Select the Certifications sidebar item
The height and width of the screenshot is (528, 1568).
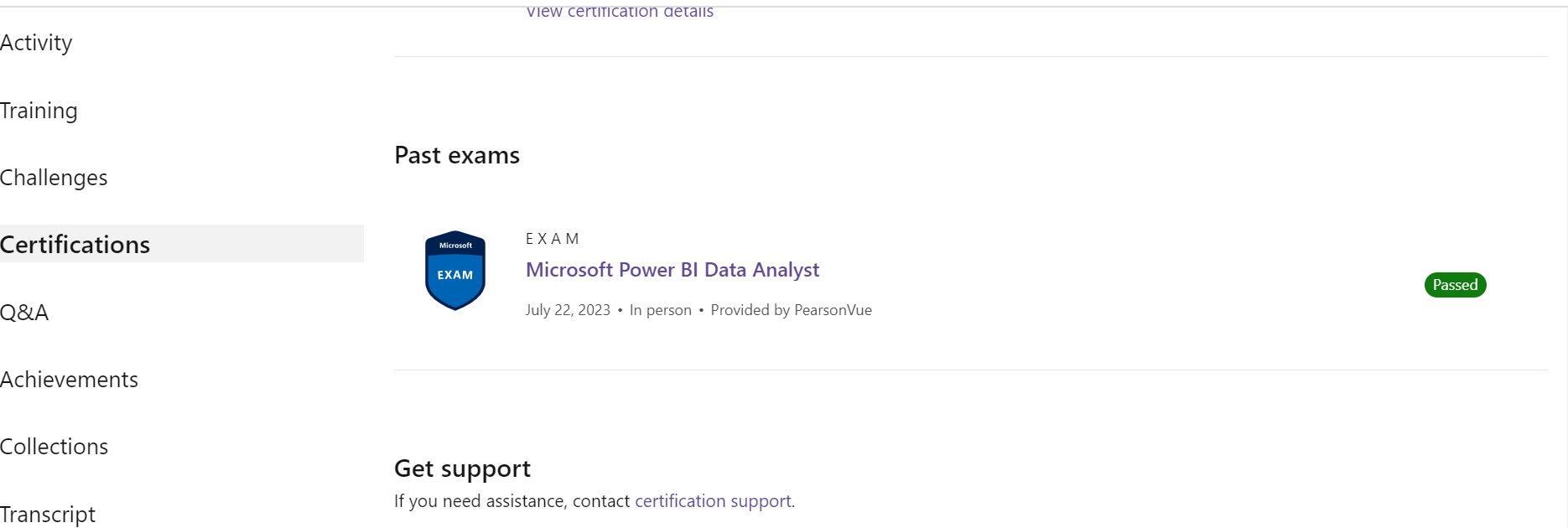coord(75,245)
